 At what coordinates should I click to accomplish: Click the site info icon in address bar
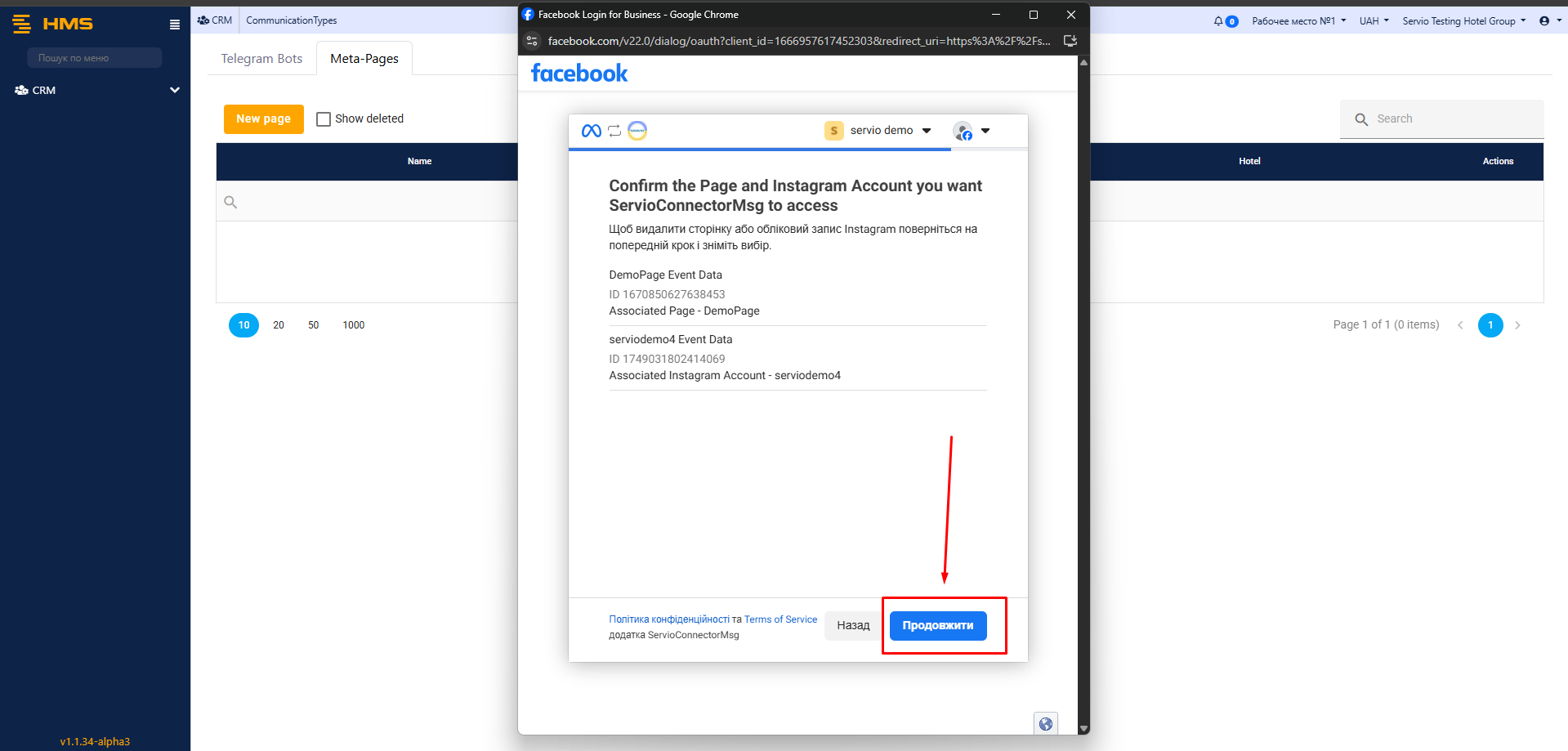tap(532, 41)
